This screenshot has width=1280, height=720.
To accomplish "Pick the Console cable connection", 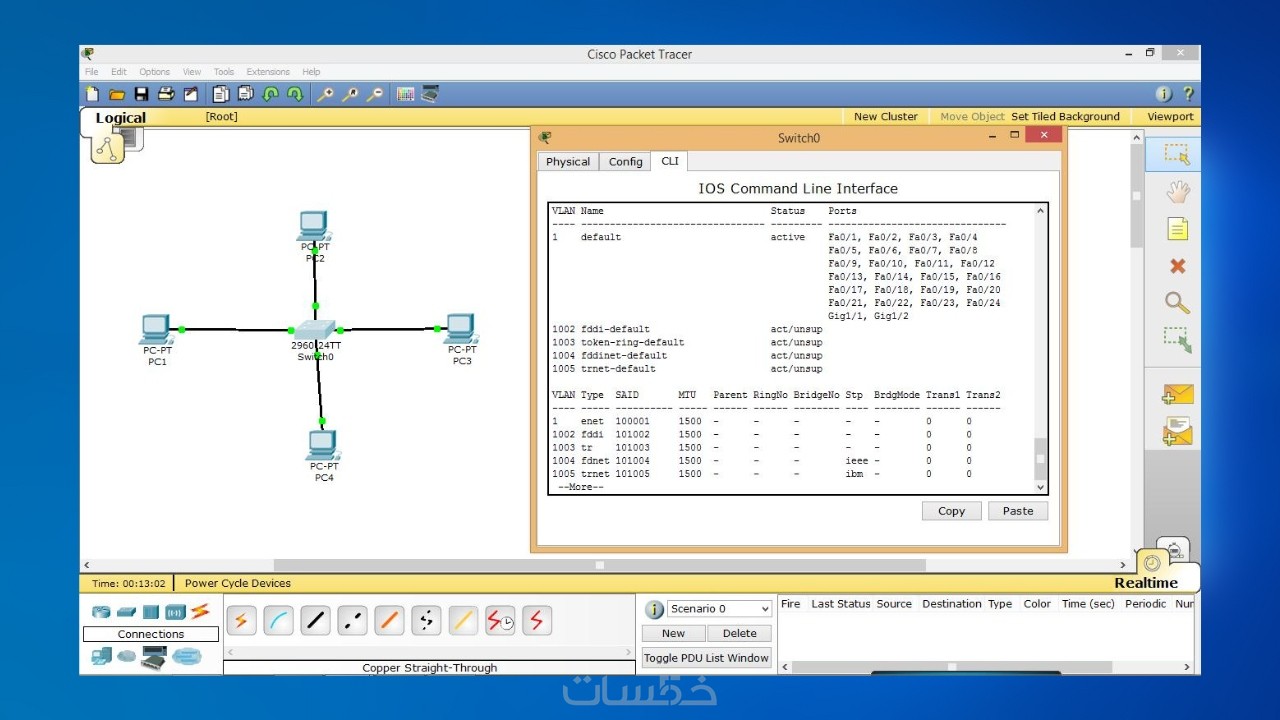I will (x=278, y=621).
